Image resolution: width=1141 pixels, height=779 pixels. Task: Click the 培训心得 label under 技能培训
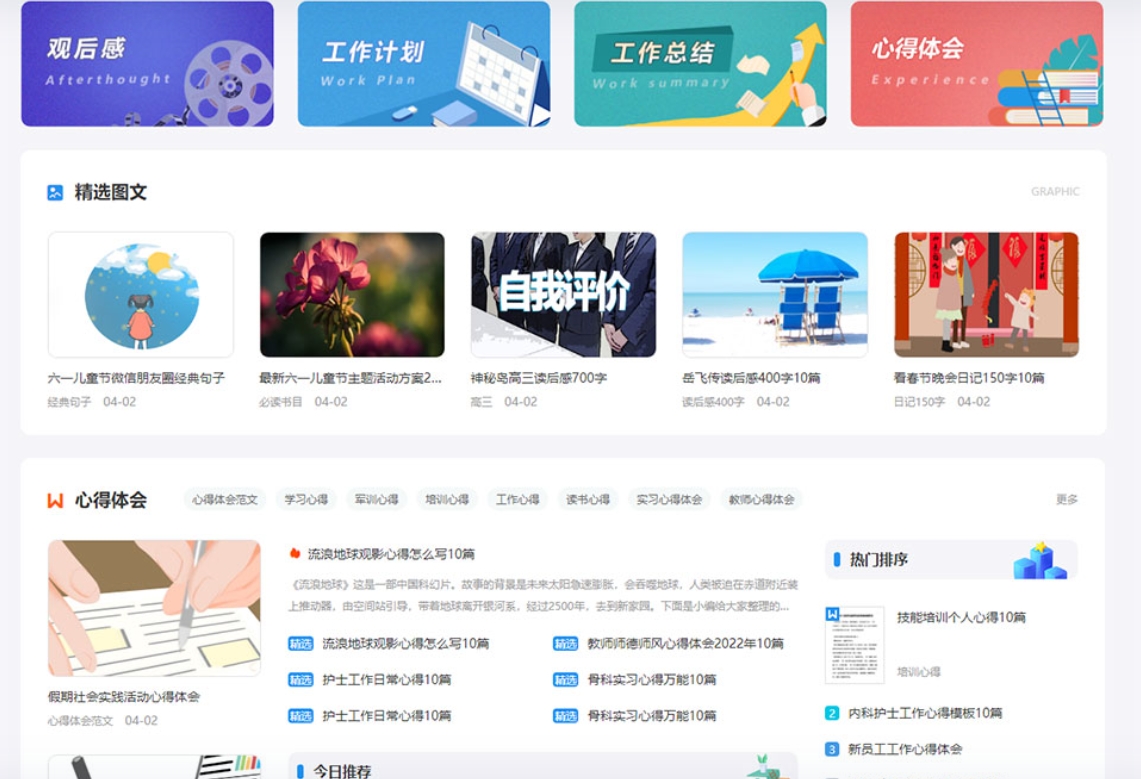pyautogui.click(x=919, y=672)
